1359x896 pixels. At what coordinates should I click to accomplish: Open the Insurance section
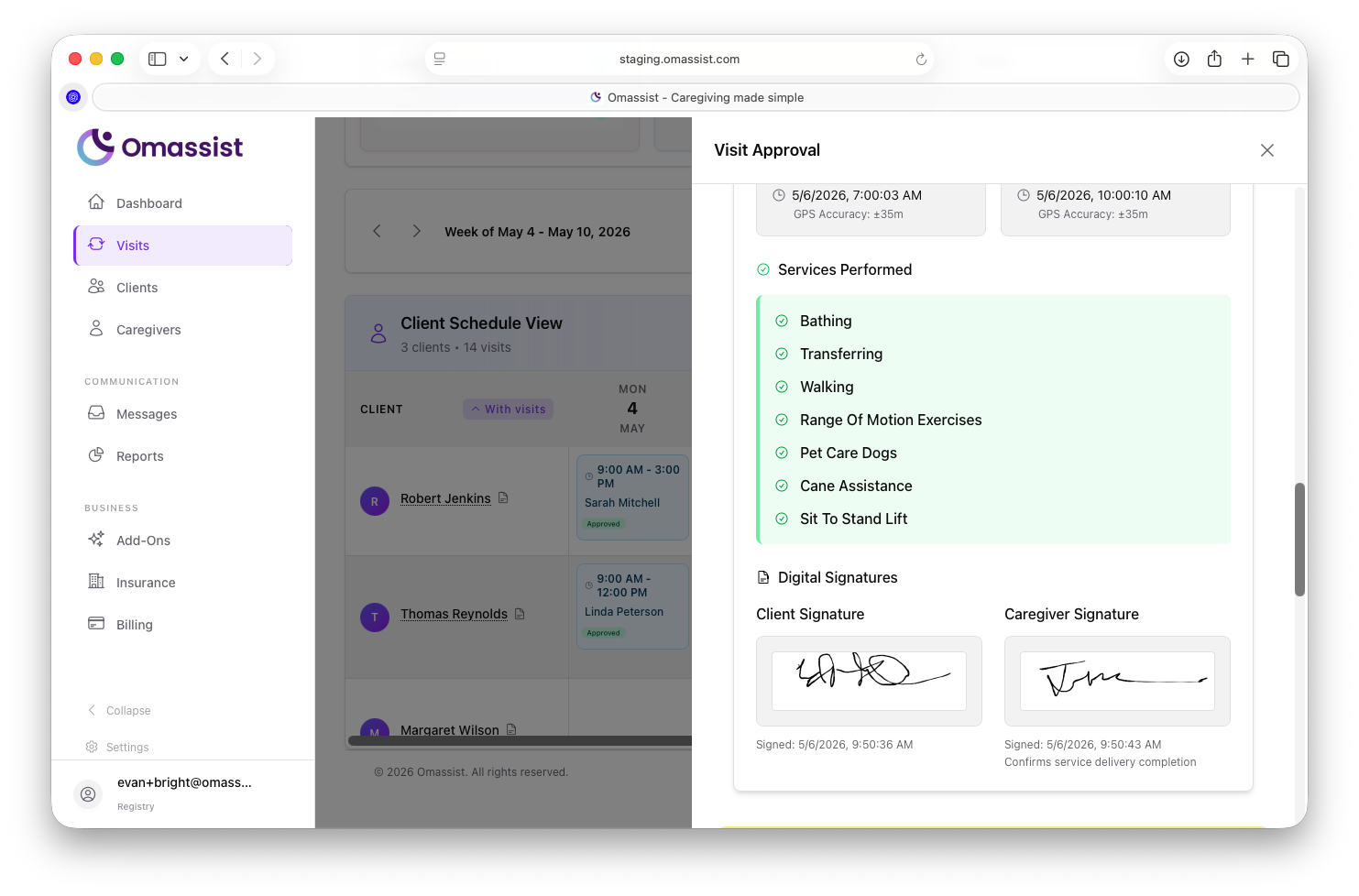(x=182, y=583)
